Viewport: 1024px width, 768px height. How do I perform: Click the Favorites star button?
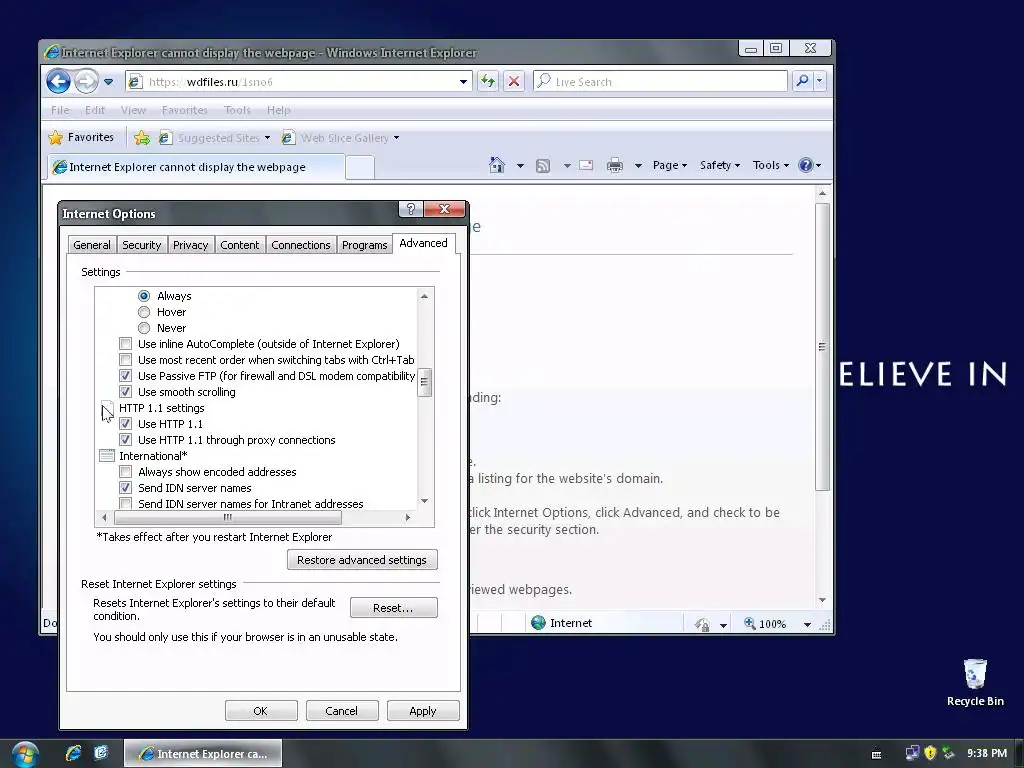82,137
